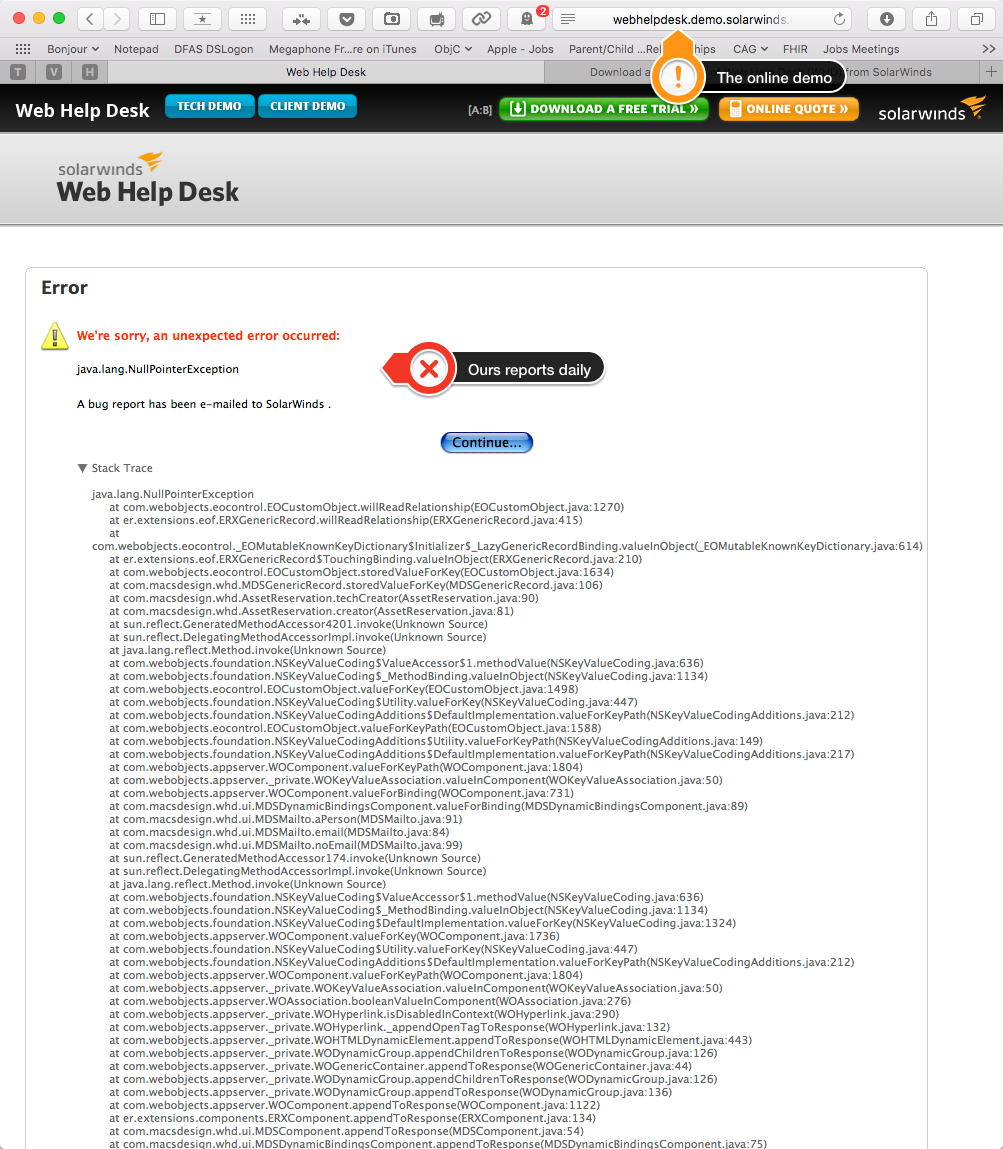This screenshot has height=1149, width=1003.
Task: Open Megaphone on iTunes bookmark
Action: (x=342, y=49)
